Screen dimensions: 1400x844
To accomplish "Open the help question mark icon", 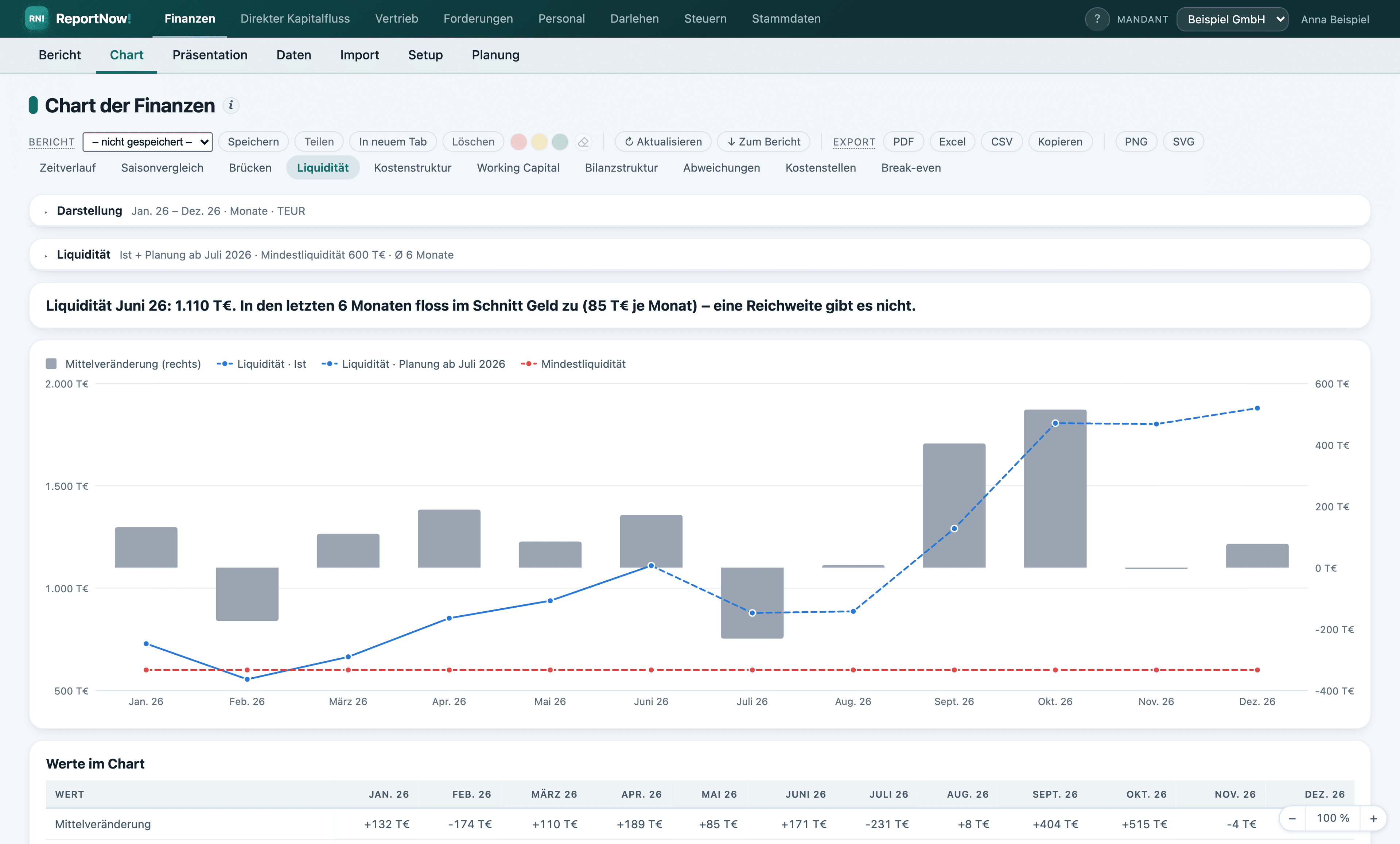I will [x=1097, y=19].
